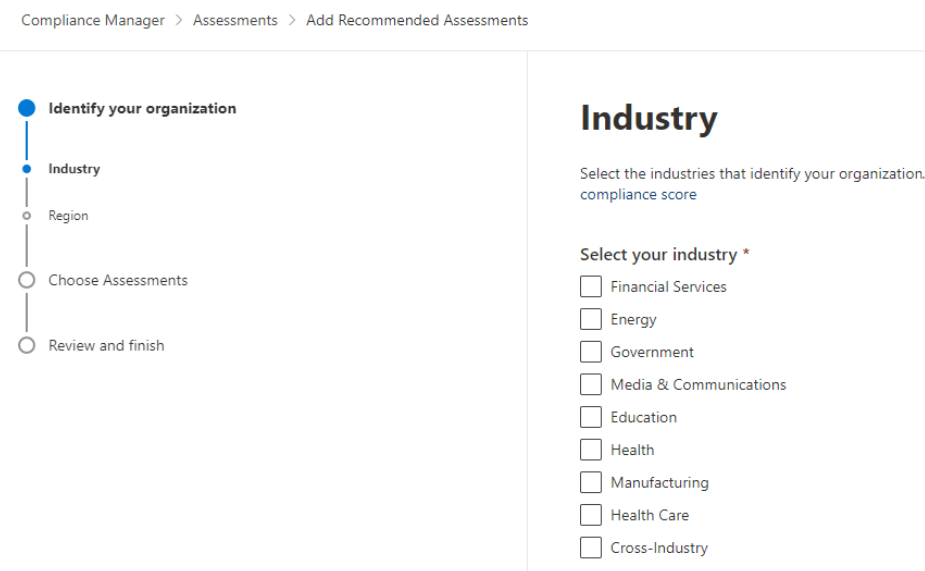Go to Compliance Manager breadcrumb
This screenshot has width=925, height=571.
coord(93,21)
